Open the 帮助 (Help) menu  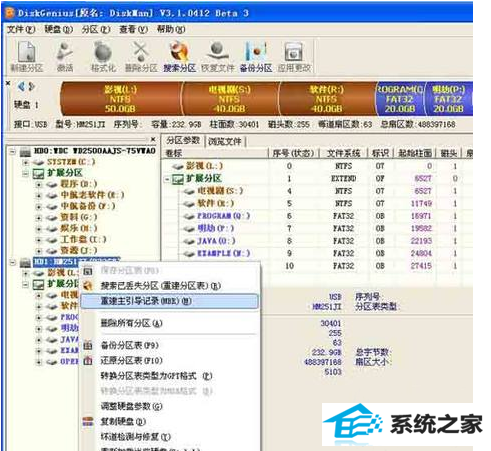tap(171, 29)
